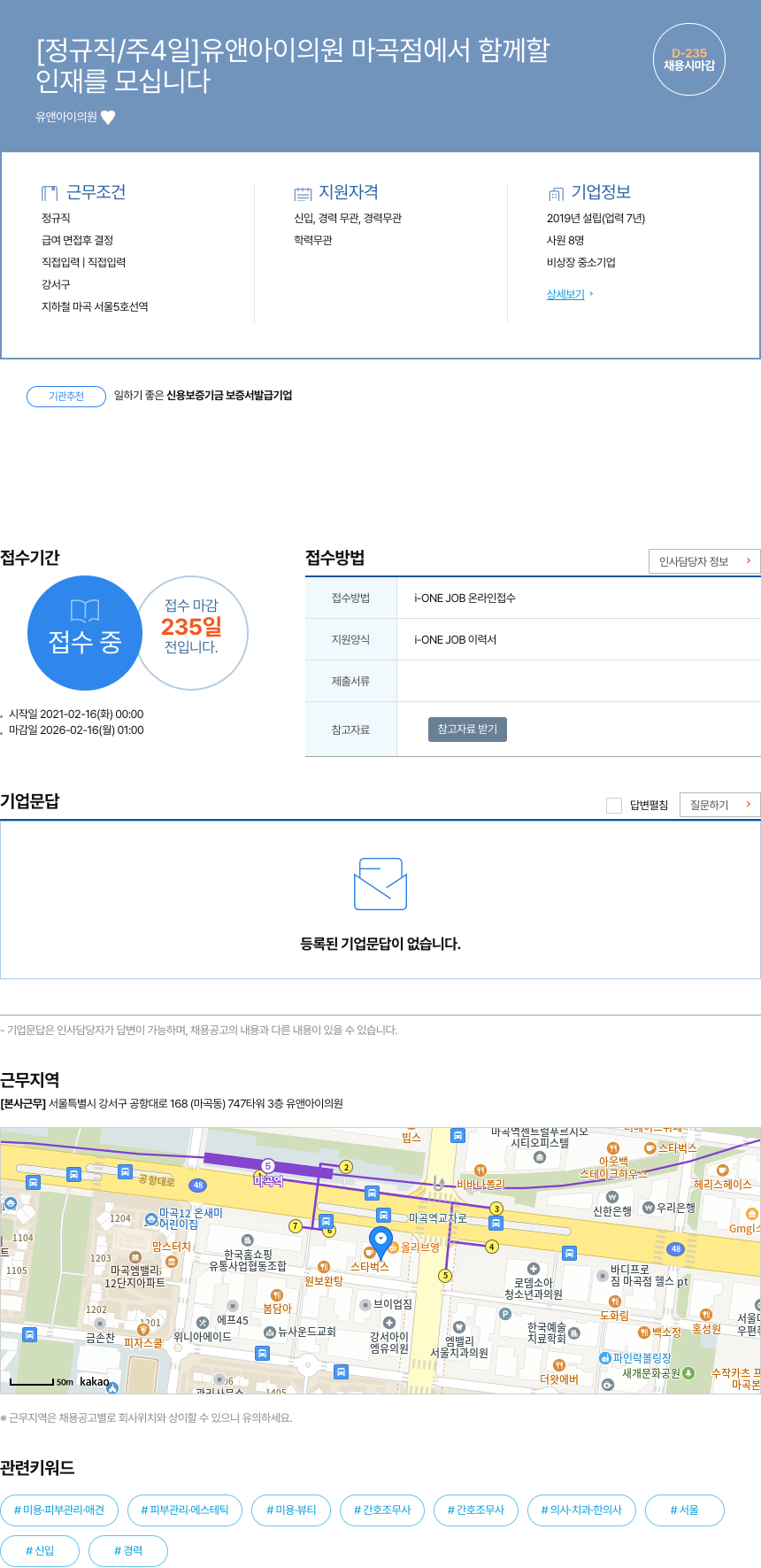Image resolution: width=761 pixels, height=1568 pixels.
Task: Click the 새개문화공원 park icon
Action: 688,1373
